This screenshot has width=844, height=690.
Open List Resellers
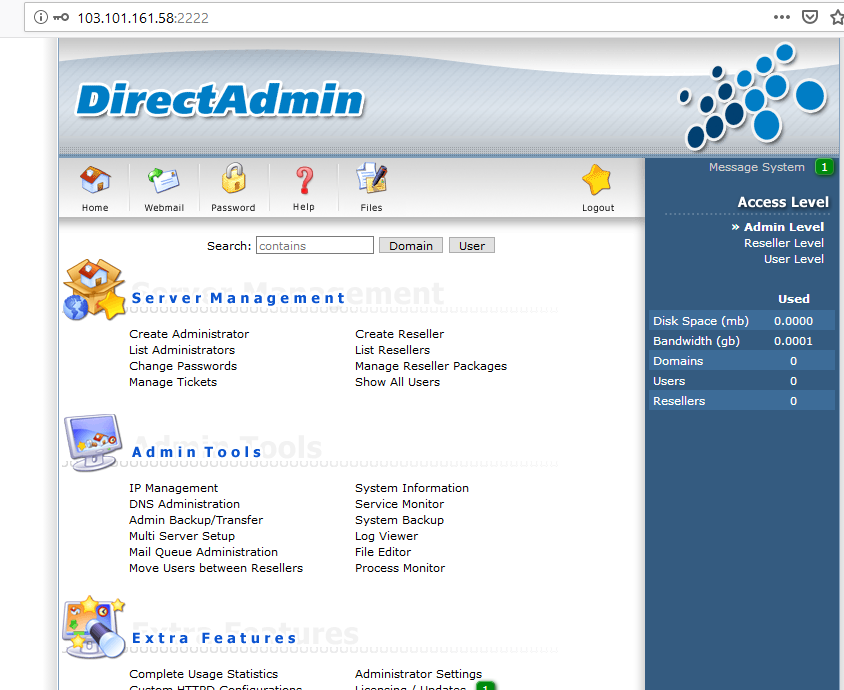[392, 350]
